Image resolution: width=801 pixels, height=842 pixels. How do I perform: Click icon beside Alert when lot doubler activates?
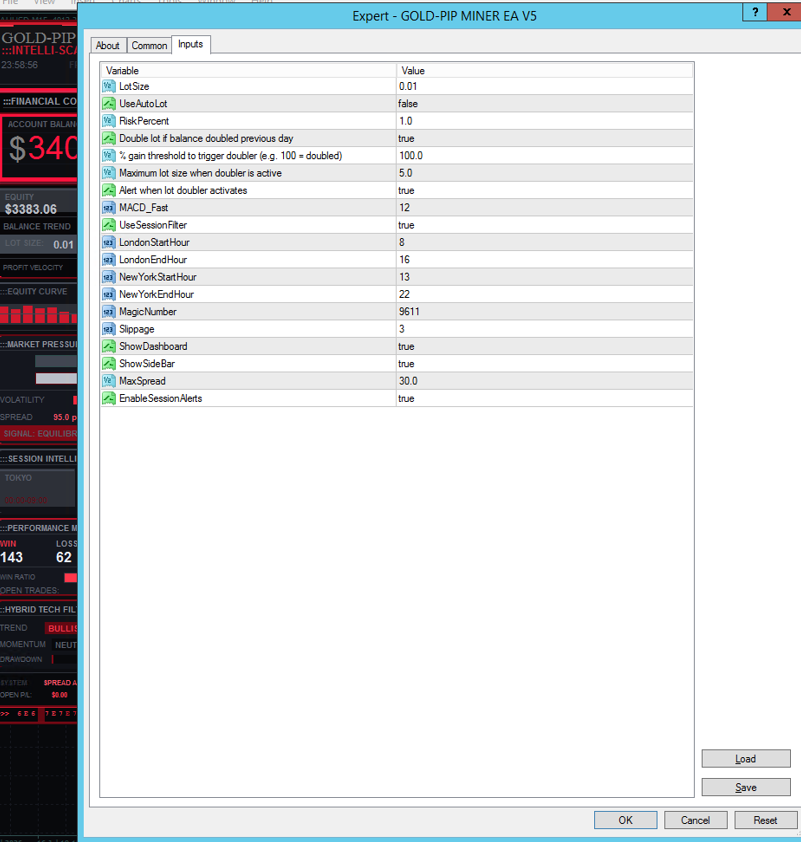coord(109,190)
